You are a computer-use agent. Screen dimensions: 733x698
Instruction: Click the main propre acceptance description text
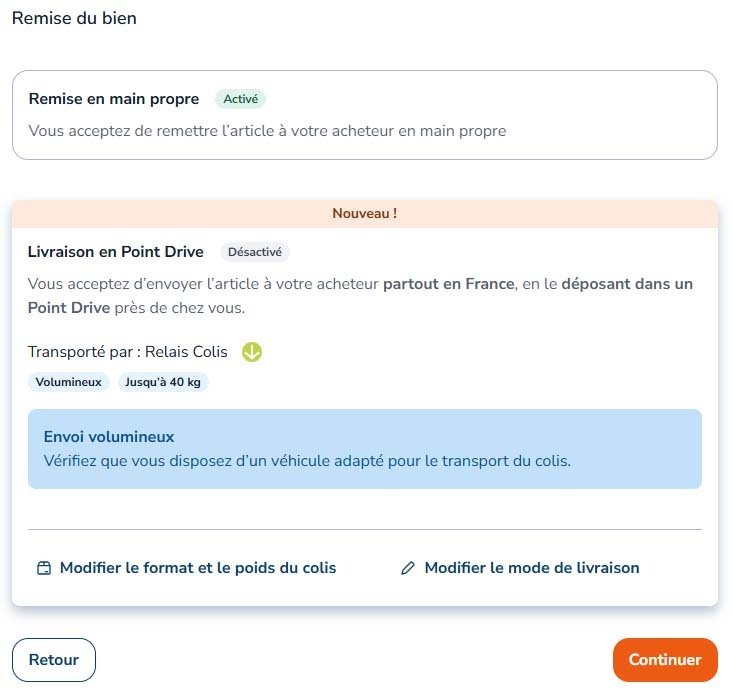click(x=267, y=131)
